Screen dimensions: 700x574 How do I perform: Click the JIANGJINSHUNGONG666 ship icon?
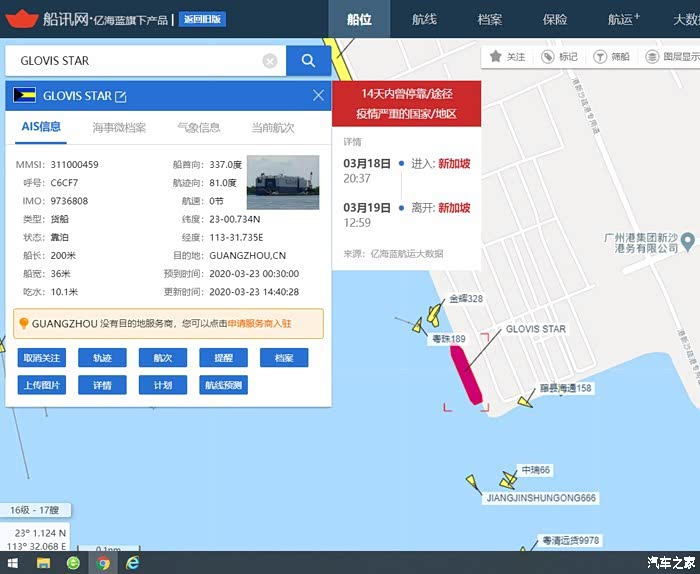coord(471,481)
